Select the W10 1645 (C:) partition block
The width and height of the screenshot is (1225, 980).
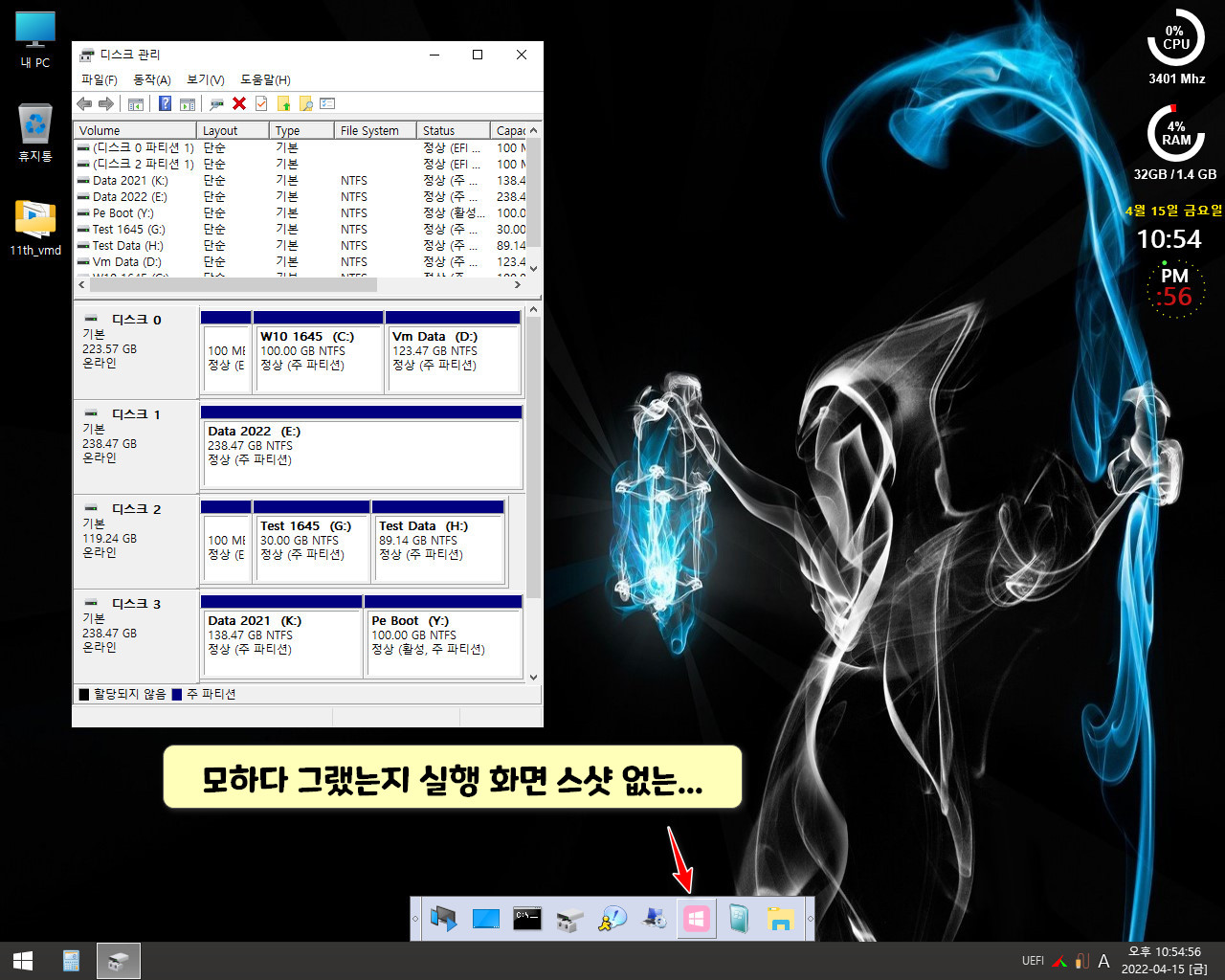click(319, 351)
